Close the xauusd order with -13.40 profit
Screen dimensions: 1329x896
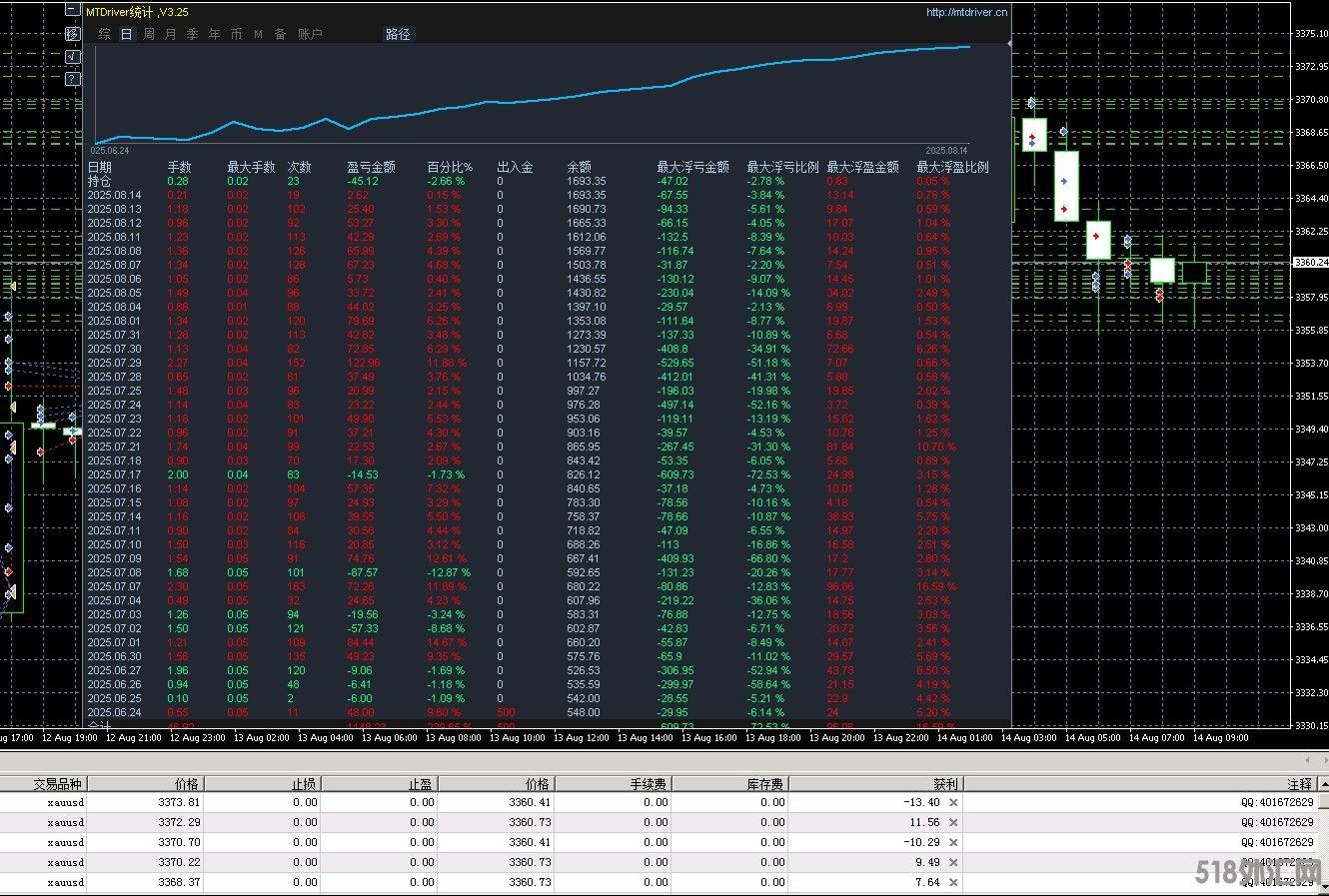coord(953,802)
